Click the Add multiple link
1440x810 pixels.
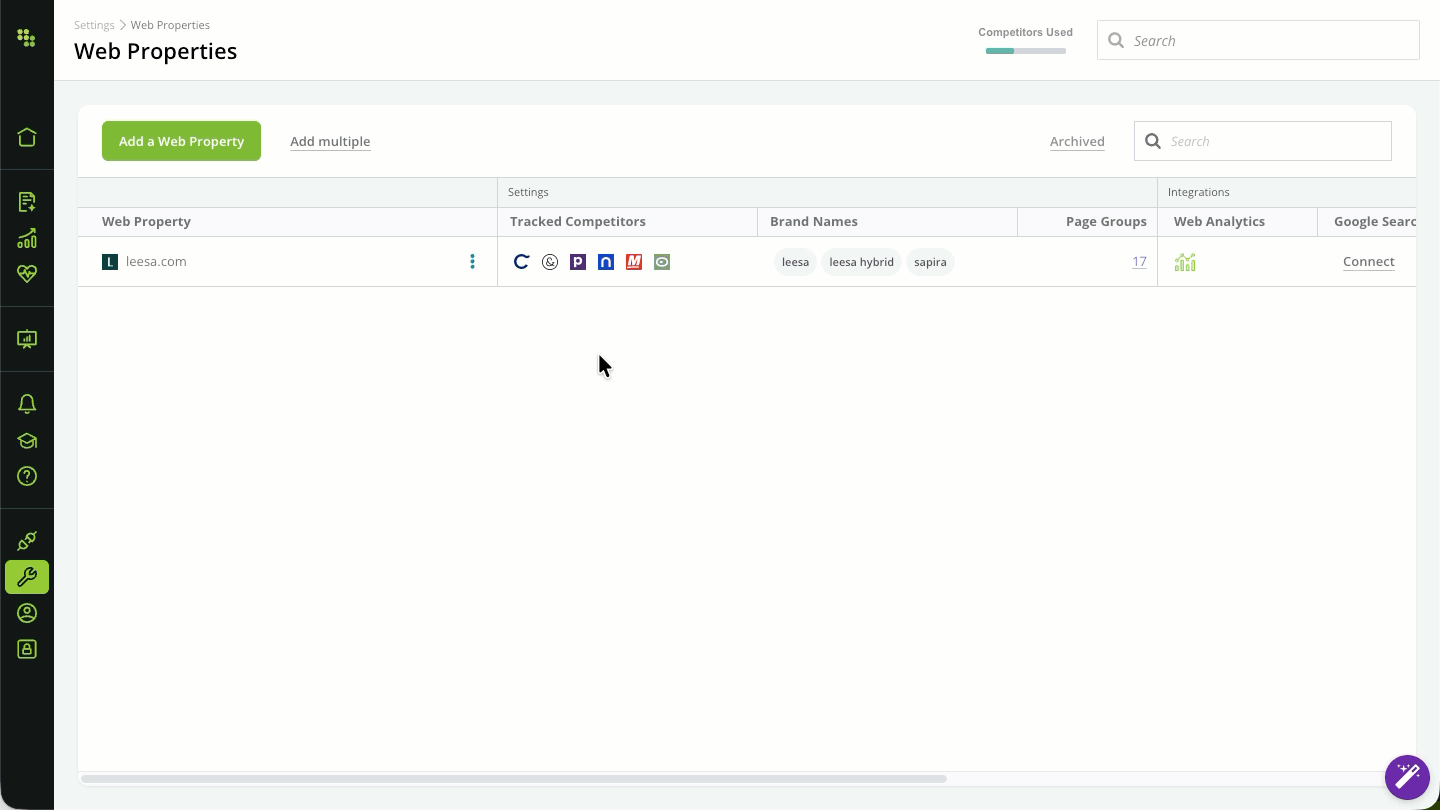(330, 141)
